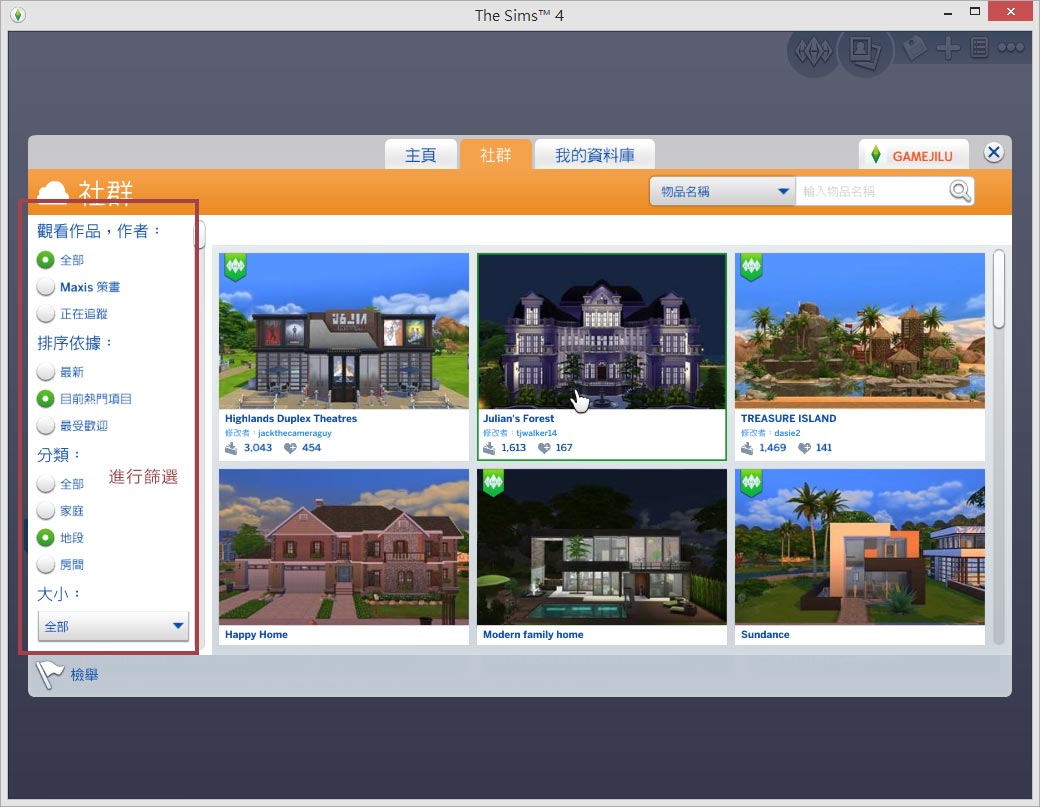The height and width of the screenshot is (807, 1040).
Task: Click the heart favorites icon under Highlands Duplex Theatres
Action: click(x=290, y=448)
